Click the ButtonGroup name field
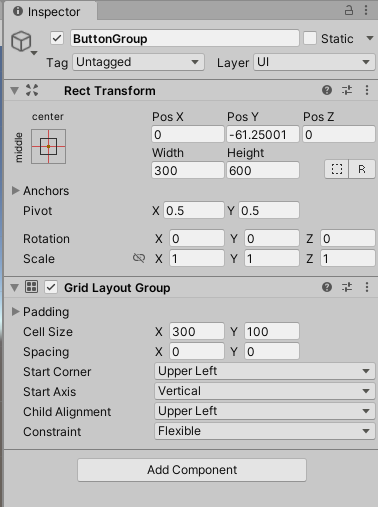This screenshot has width=378, height=507. click(x=185, y=38)
